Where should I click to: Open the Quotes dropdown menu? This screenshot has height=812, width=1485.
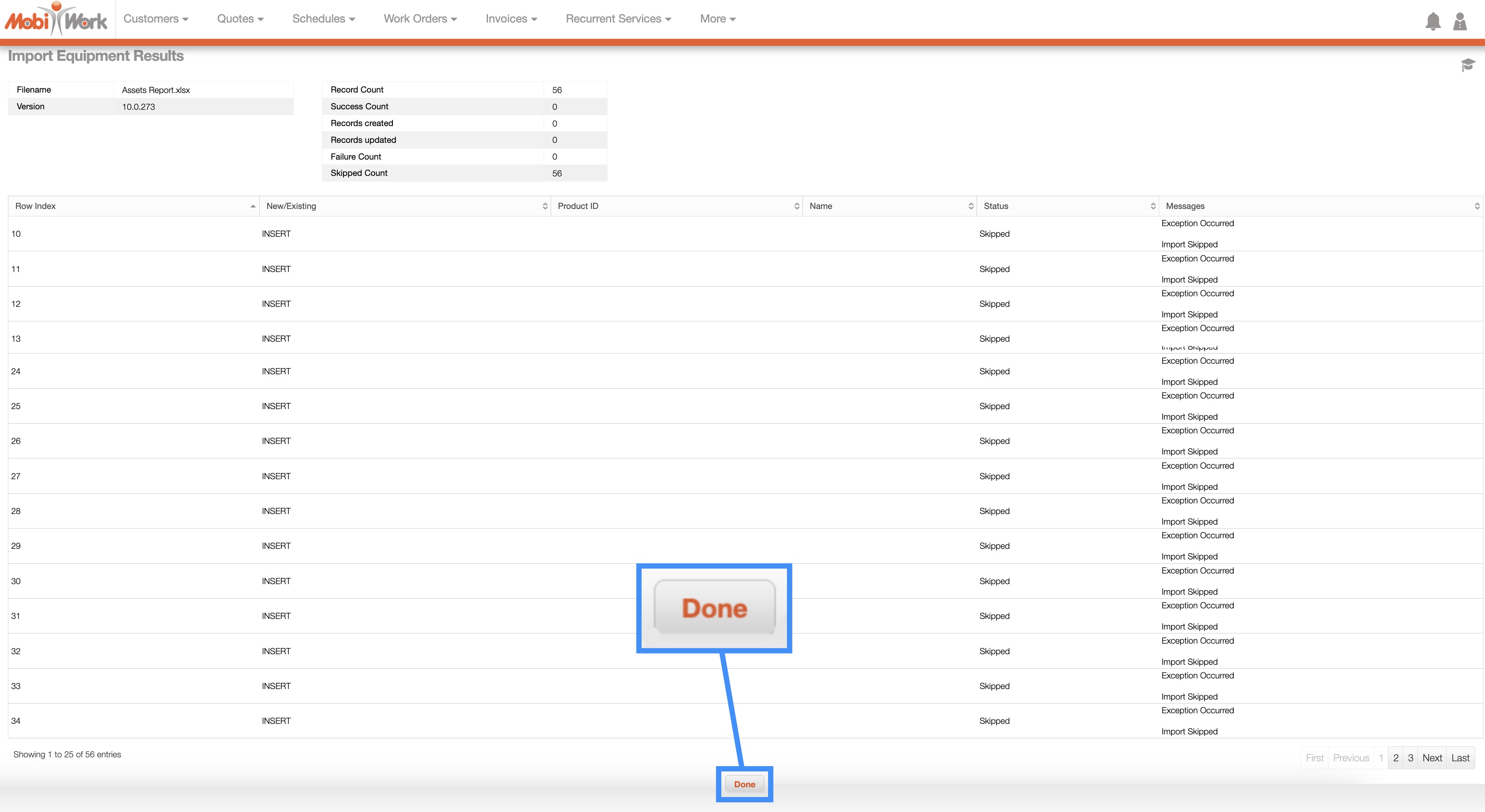point(240,19)
